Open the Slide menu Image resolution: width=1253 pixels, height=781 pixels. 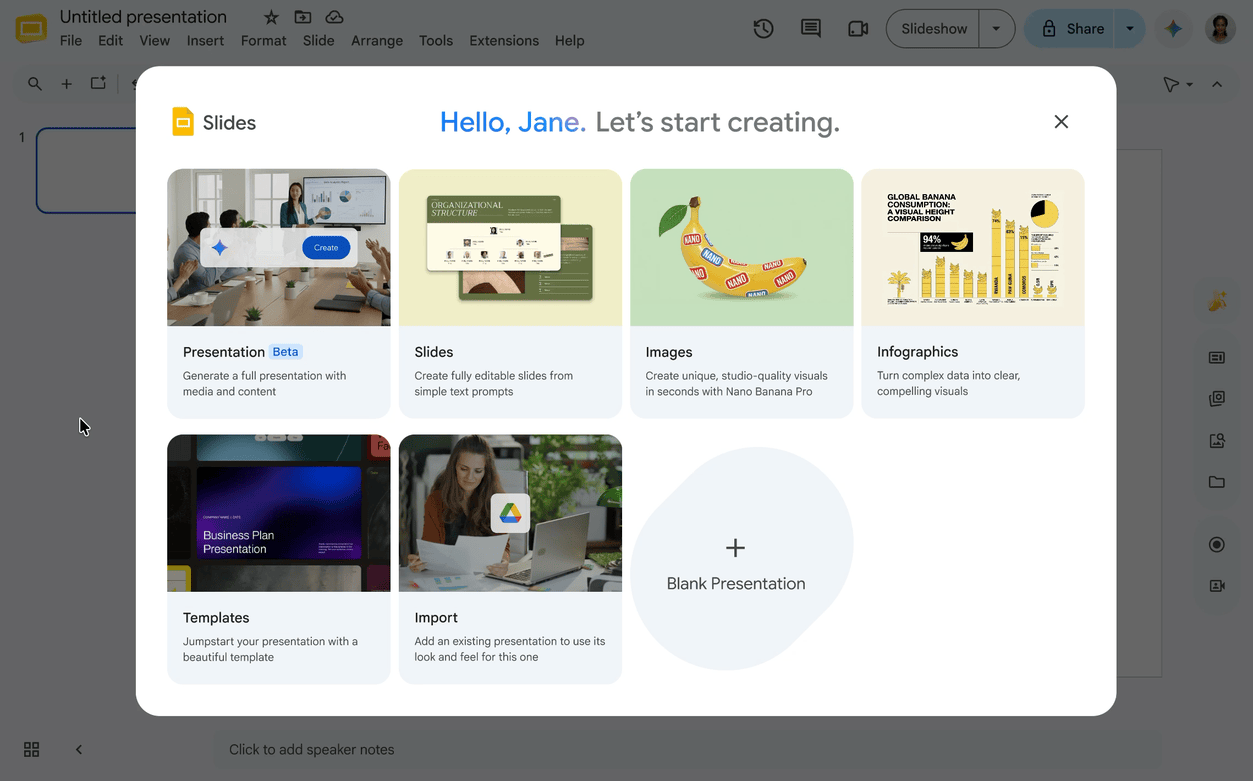318,41
